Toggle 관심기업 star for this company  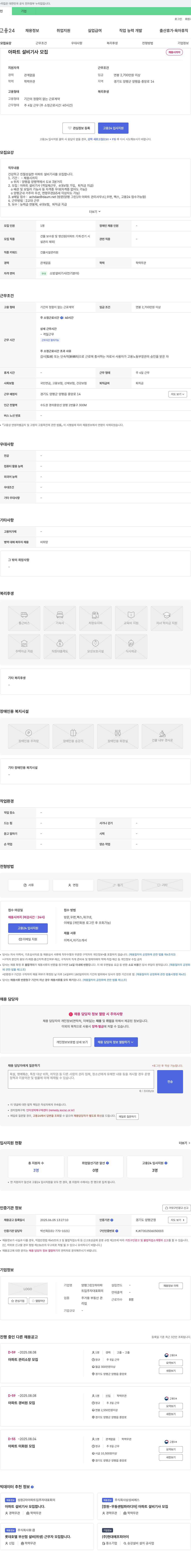pos(18,1301)
